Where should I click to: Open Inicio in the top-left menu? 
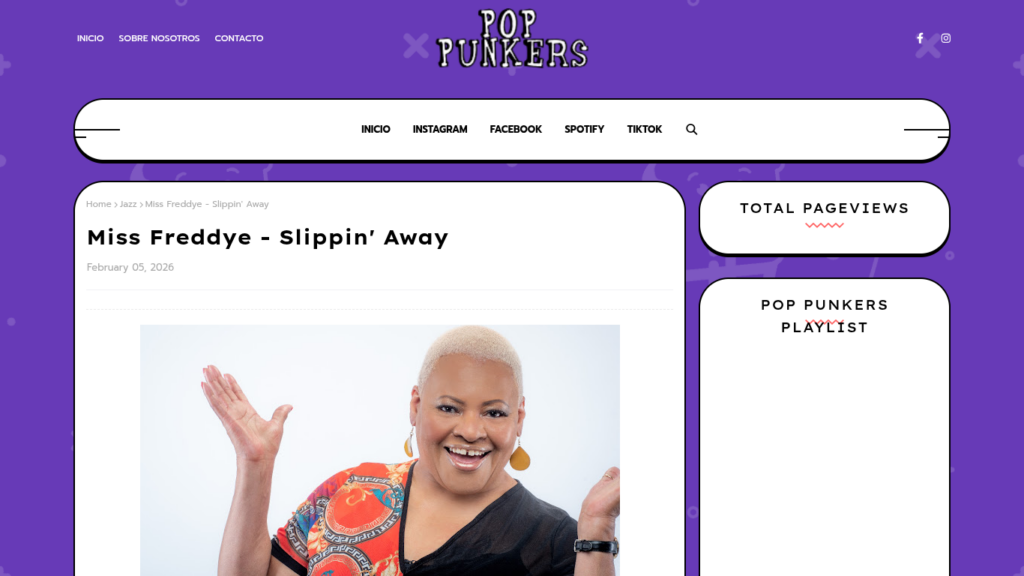click(90, 38)
